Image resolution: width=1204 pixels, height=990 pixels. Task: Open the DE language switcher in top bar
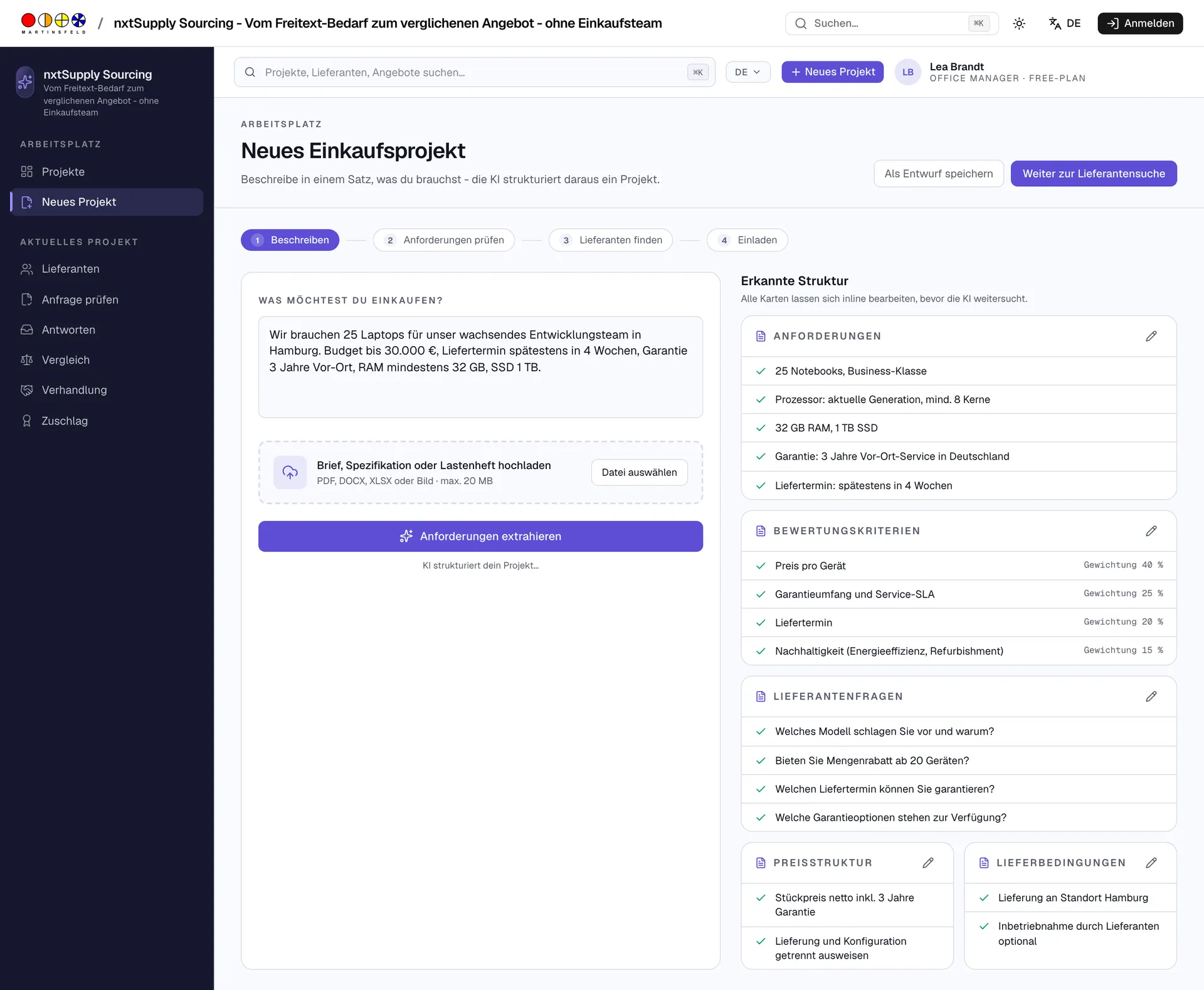pos(1065,23)
